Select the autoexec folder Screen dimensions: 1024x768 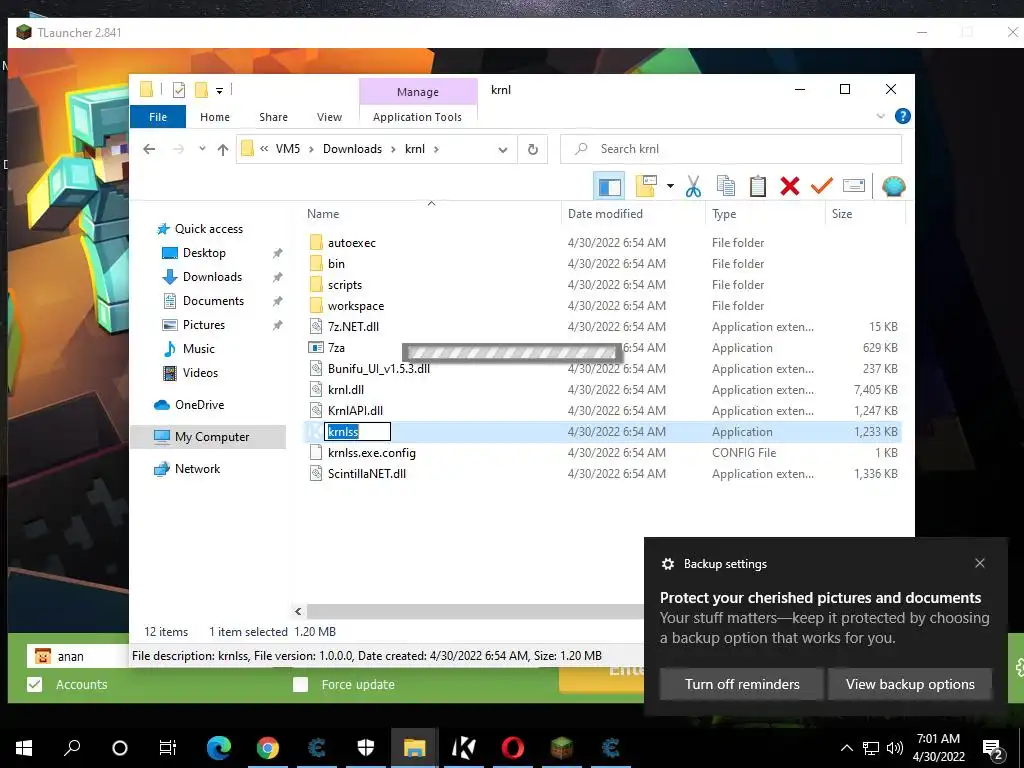coord(351,243)
